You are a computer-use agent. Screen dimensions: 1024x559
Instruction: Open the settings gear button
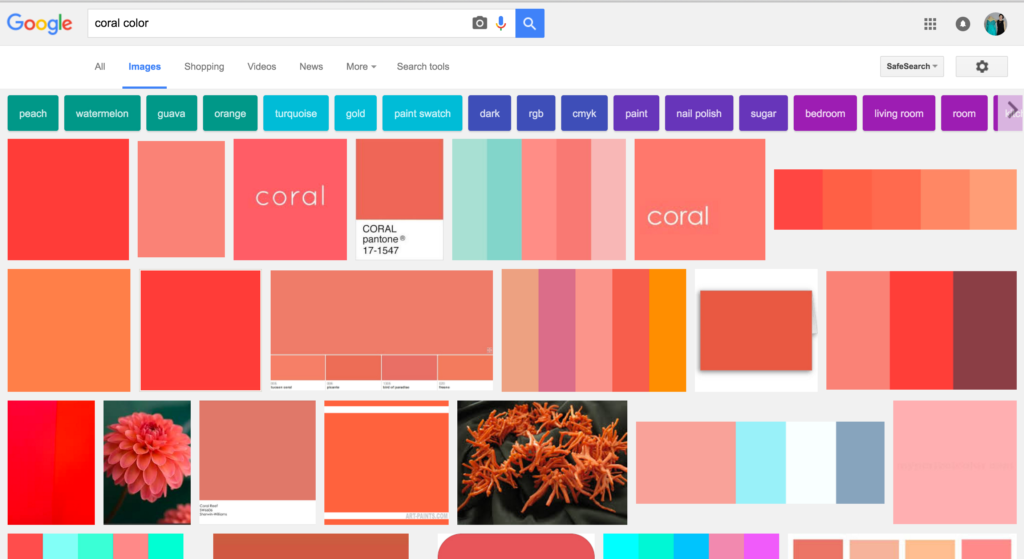click(x=981, y=66)
